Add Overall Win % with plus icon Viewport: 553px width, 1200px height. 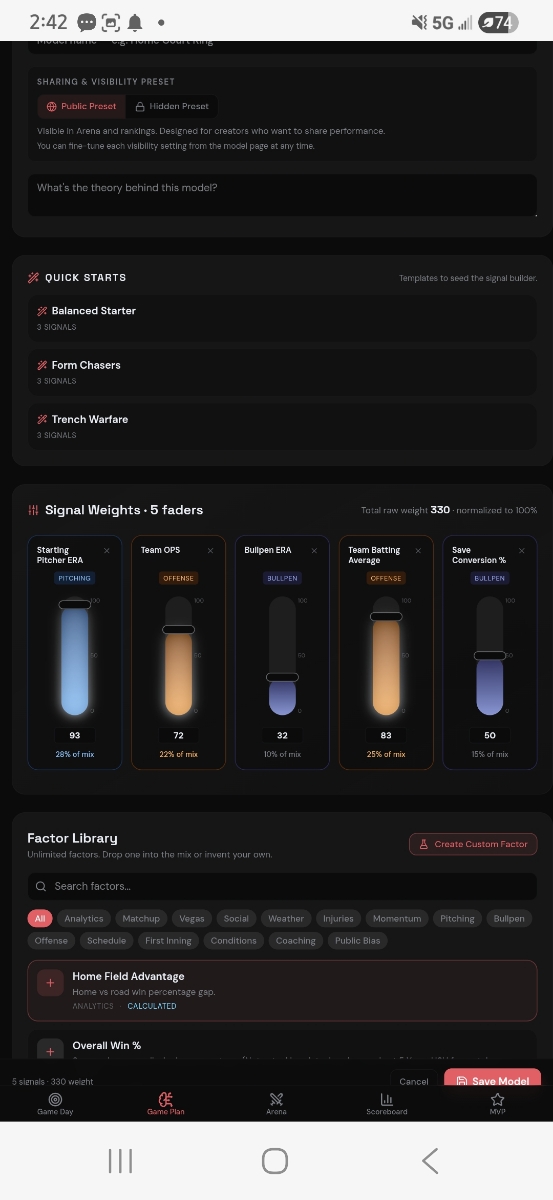tap(50, 1051)
